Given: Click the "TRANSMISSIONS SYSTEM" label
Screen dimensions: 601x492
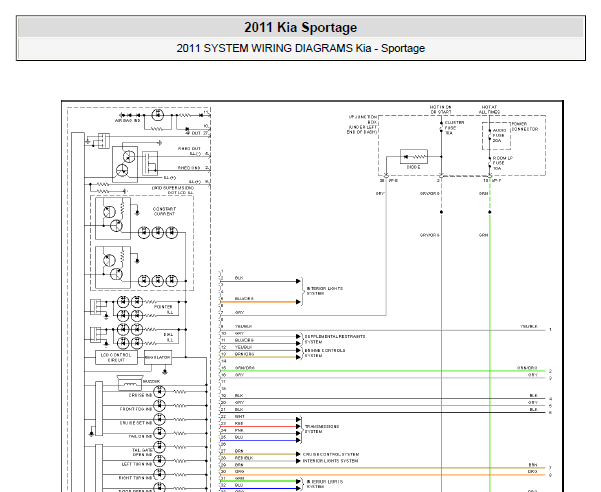Looking at the screenshot, I should coord(322,429).
